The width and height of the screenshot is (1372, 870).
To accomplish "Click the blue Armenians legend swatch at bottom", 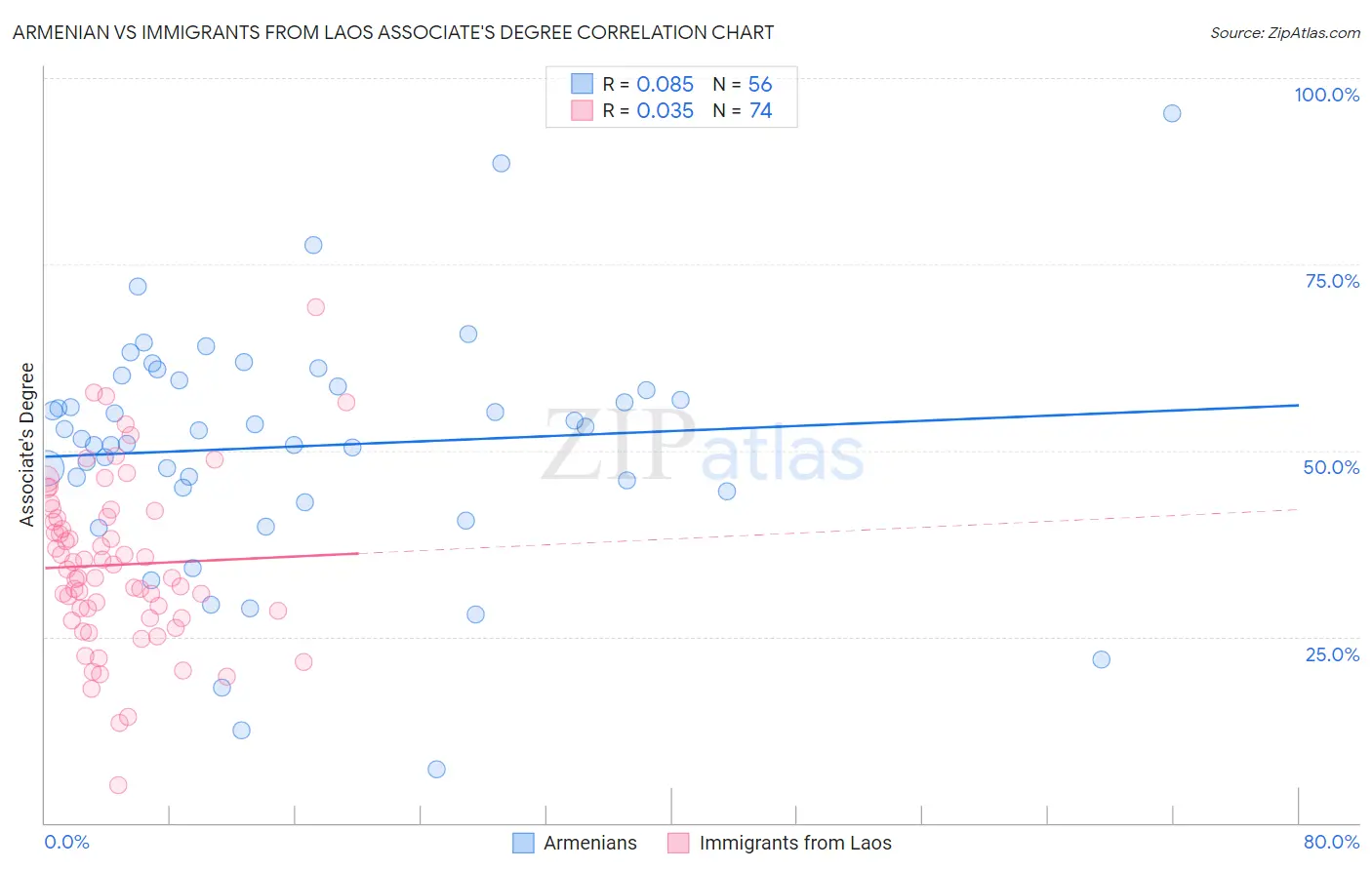I will coord(523,843).
